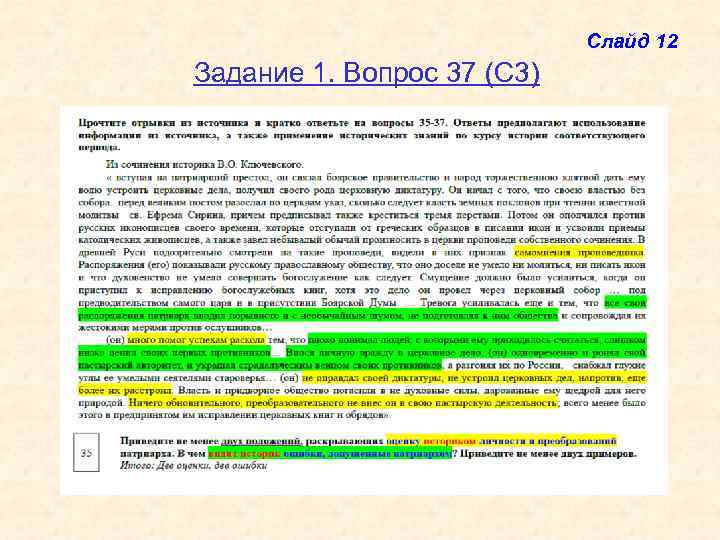Click the question number box '35'
This screenshot has width=720, height=540.
coord(86,453)
